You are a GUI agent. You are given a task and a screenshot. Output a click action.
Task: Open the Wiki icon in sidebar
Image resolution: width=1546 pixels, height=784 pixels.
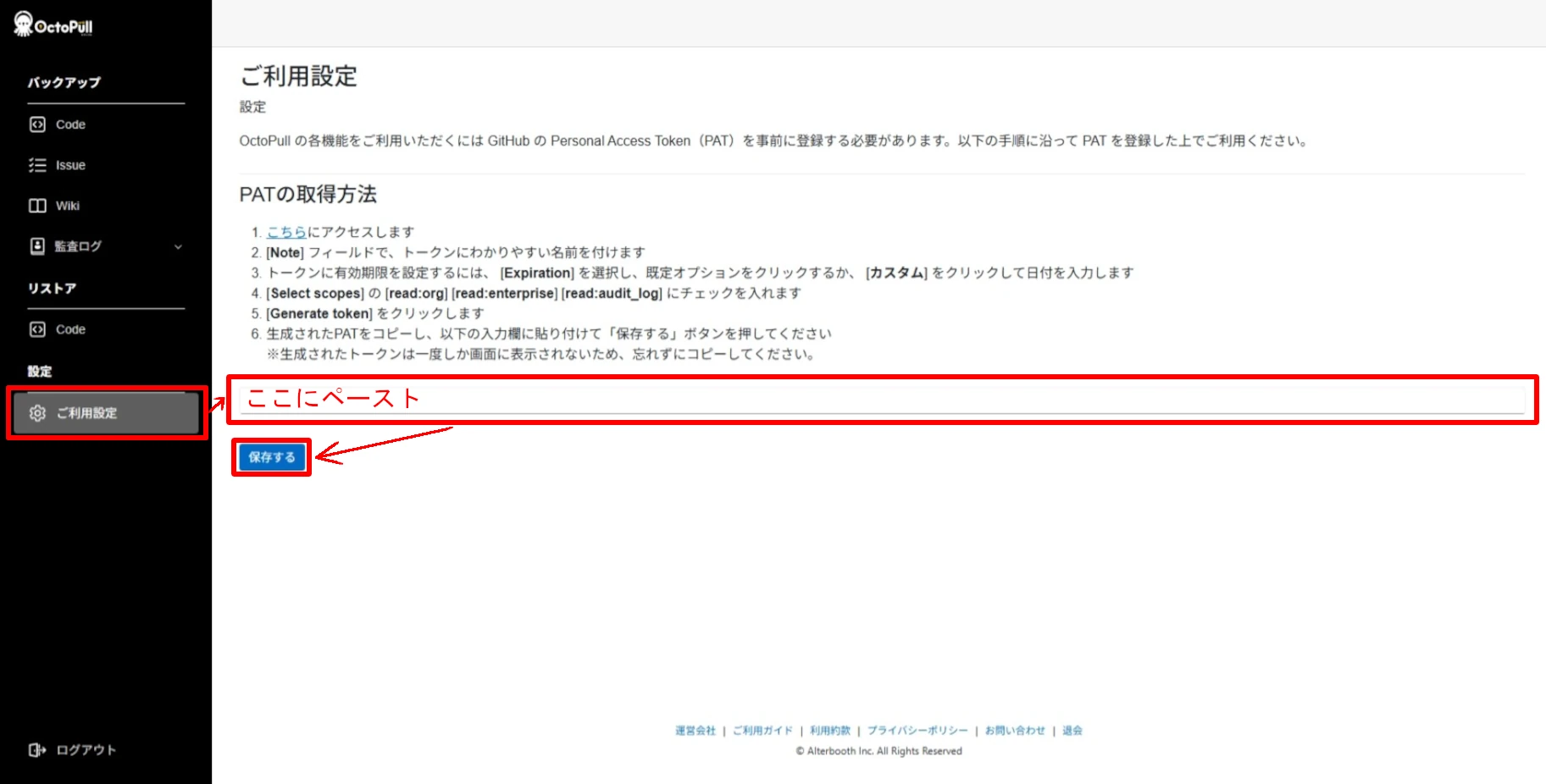point(38,206)
